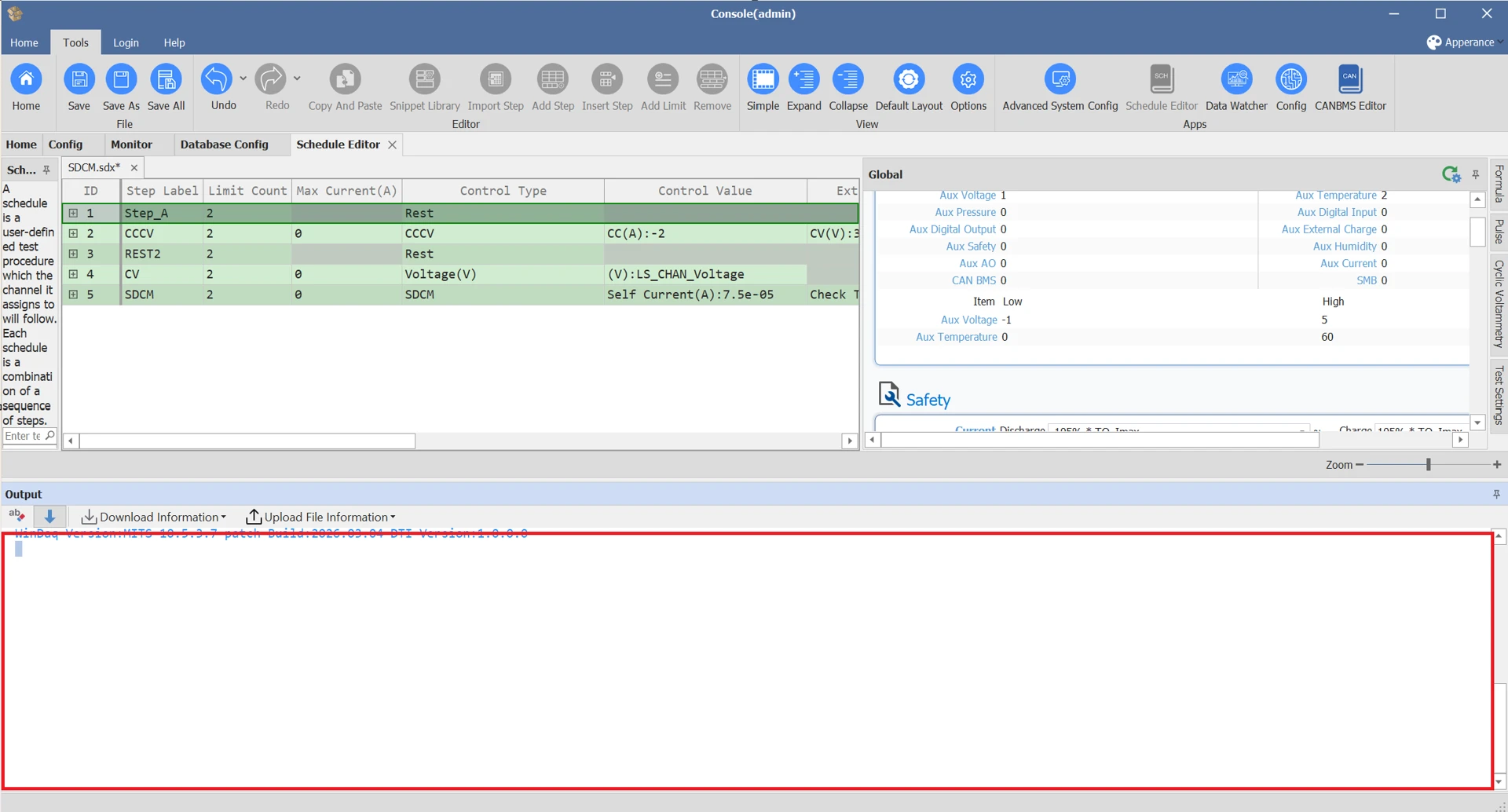Open the Login ribbon tab
This screenshot has width=1508, height=812.
click(126, 42)
